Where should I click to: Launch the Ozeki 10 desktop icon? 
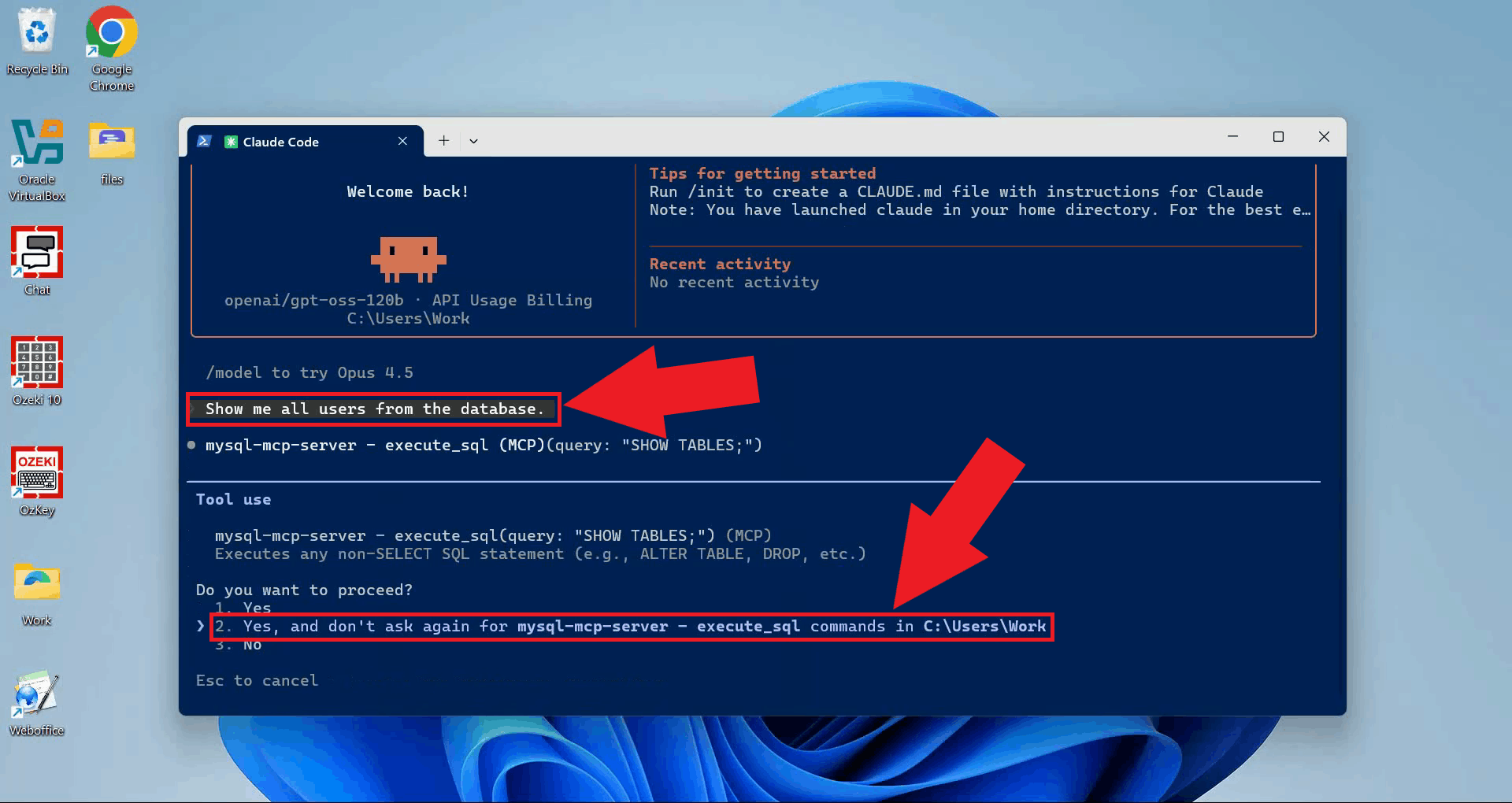coord(37,371)
